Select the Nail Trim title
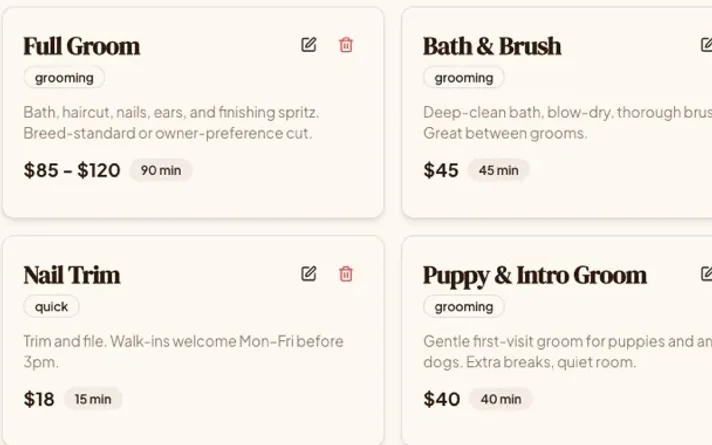 tap(72, 275)
